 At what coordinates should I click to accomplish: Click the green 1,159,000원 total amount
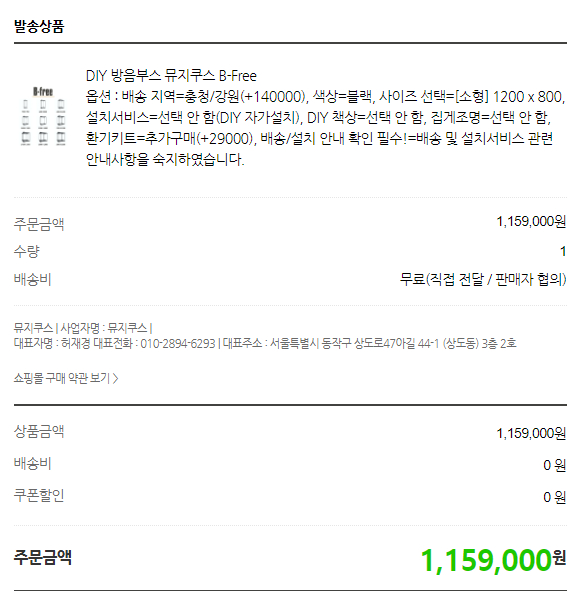(x=493, y=560)
